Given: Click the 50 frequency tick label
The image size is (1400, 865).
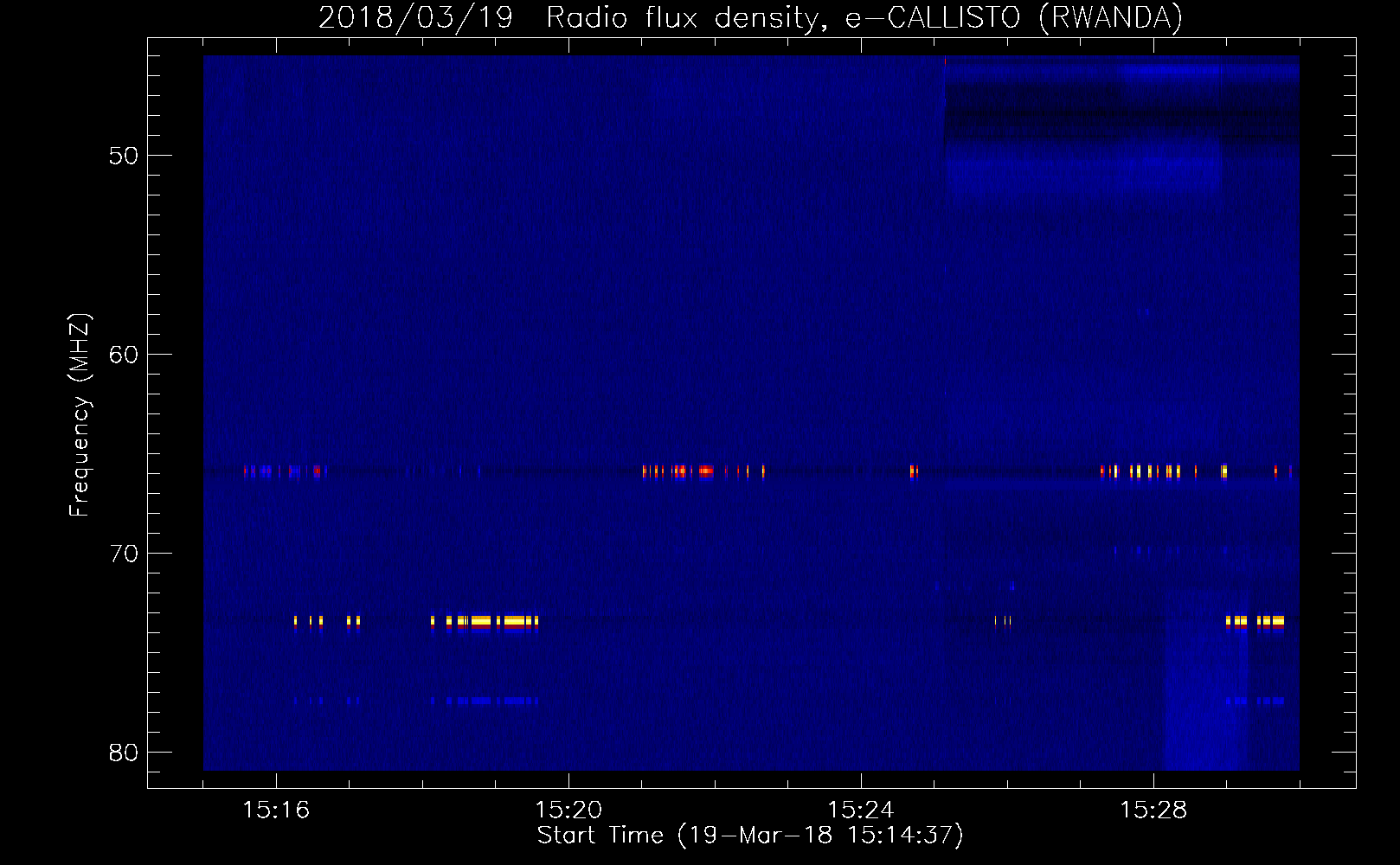Looking at the screenshot, I should (x=124, y=156).
